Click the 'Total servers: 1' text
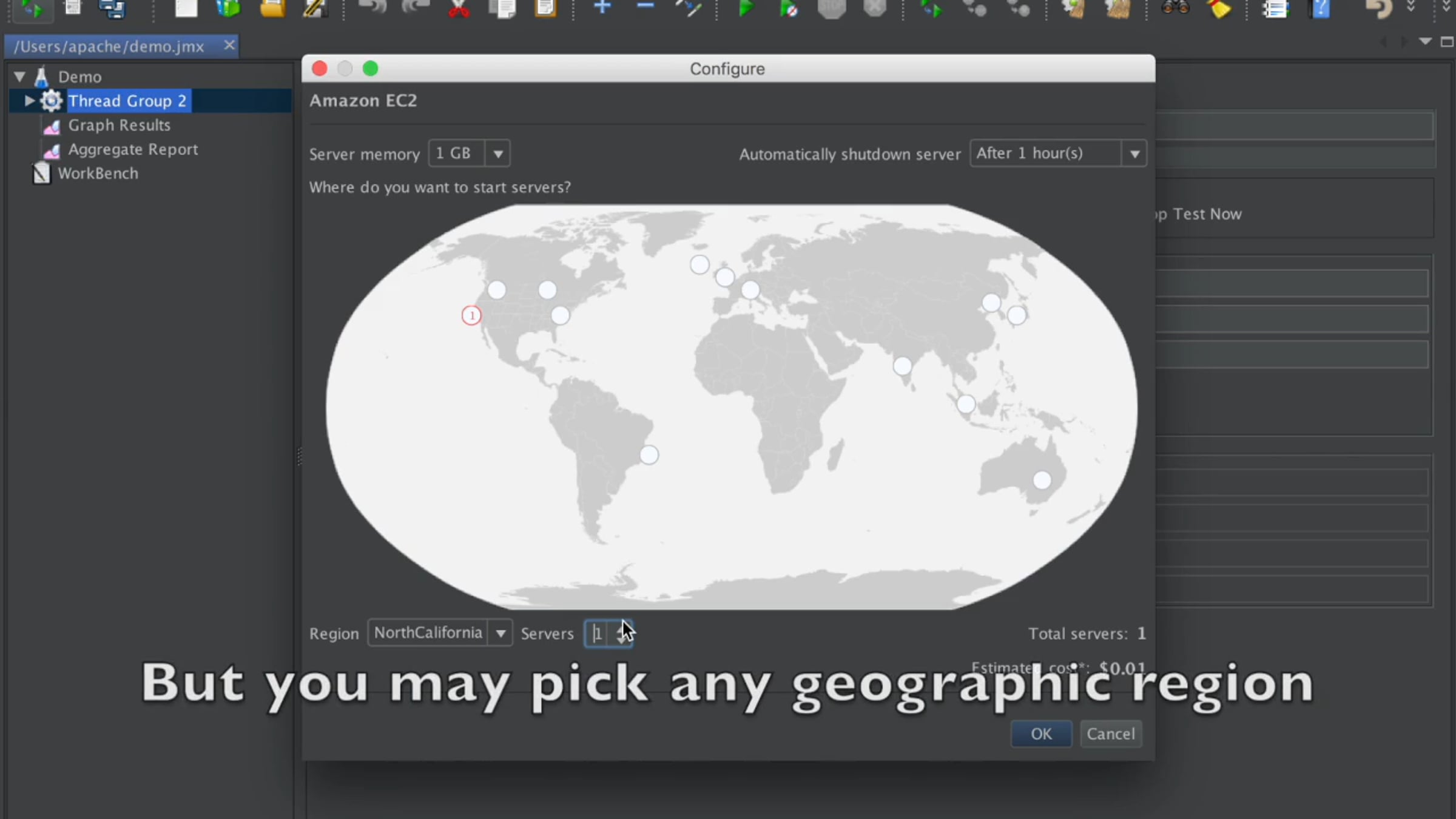The width and height of the screenshot is (1456, 819). tap(1087, 633)
